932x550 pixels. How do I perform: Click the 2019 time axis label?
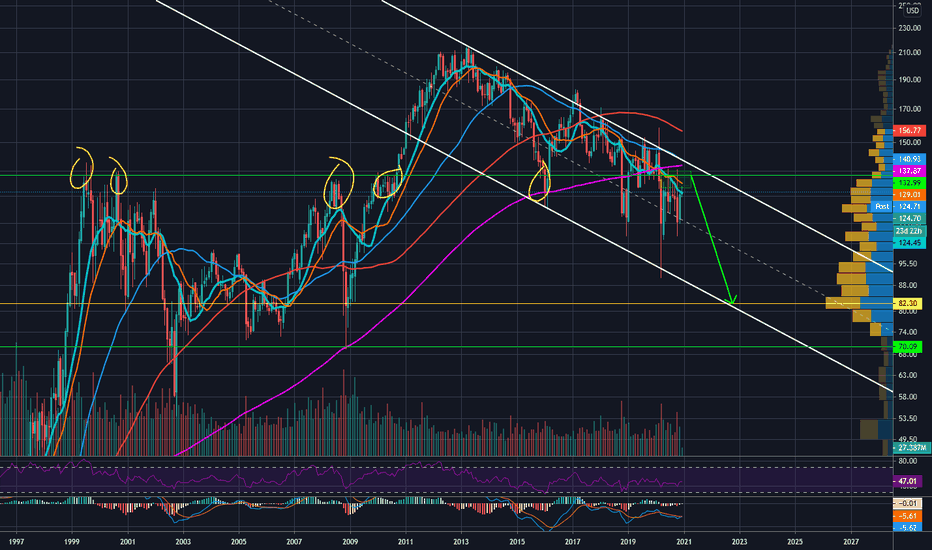628,542
